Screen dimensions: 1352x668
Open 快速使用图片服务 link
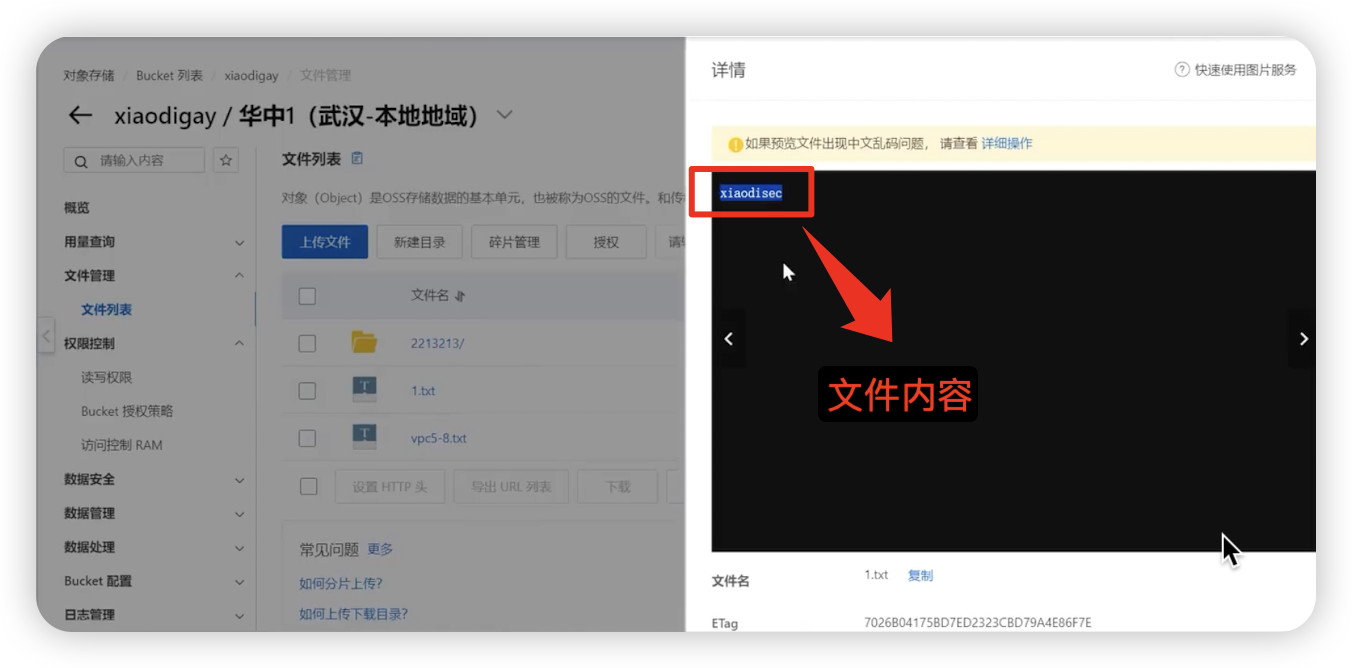click(1246, 70)
